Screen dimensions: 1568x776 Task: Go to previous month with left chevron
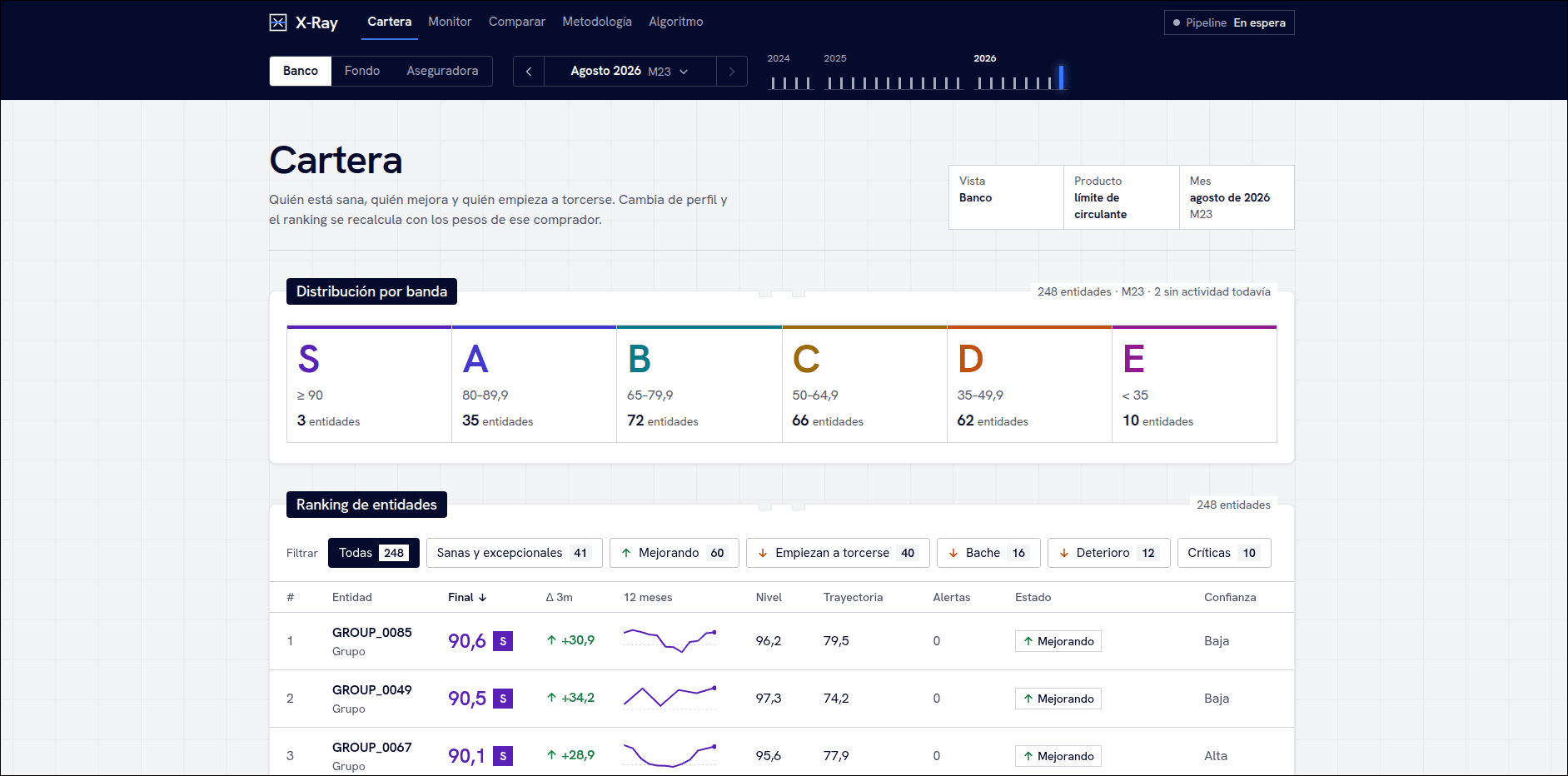click(529, 72)
